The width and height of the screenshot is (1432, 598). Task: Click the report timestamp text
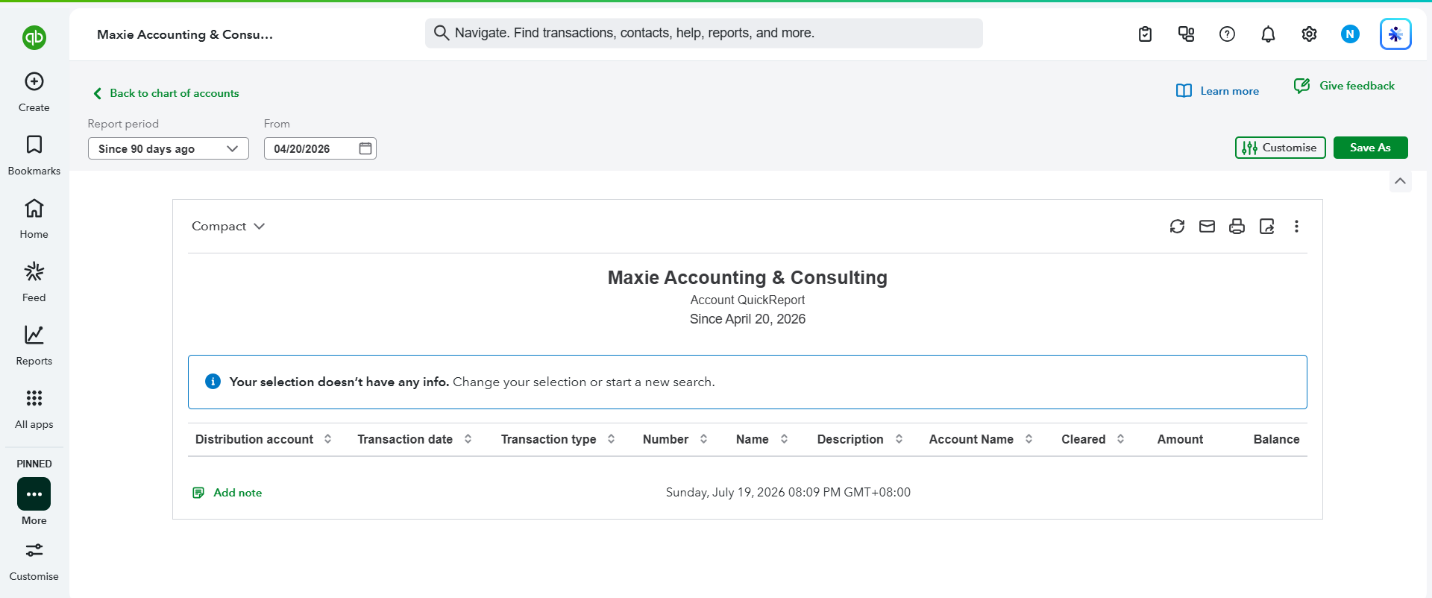click(x=788, y=493)
